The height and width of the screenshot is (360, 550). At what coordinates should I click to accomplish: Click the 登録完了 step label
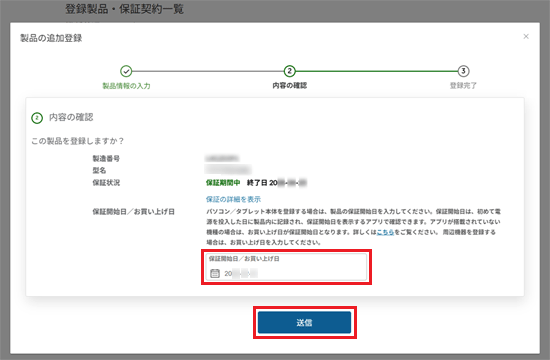coord(463,86)
